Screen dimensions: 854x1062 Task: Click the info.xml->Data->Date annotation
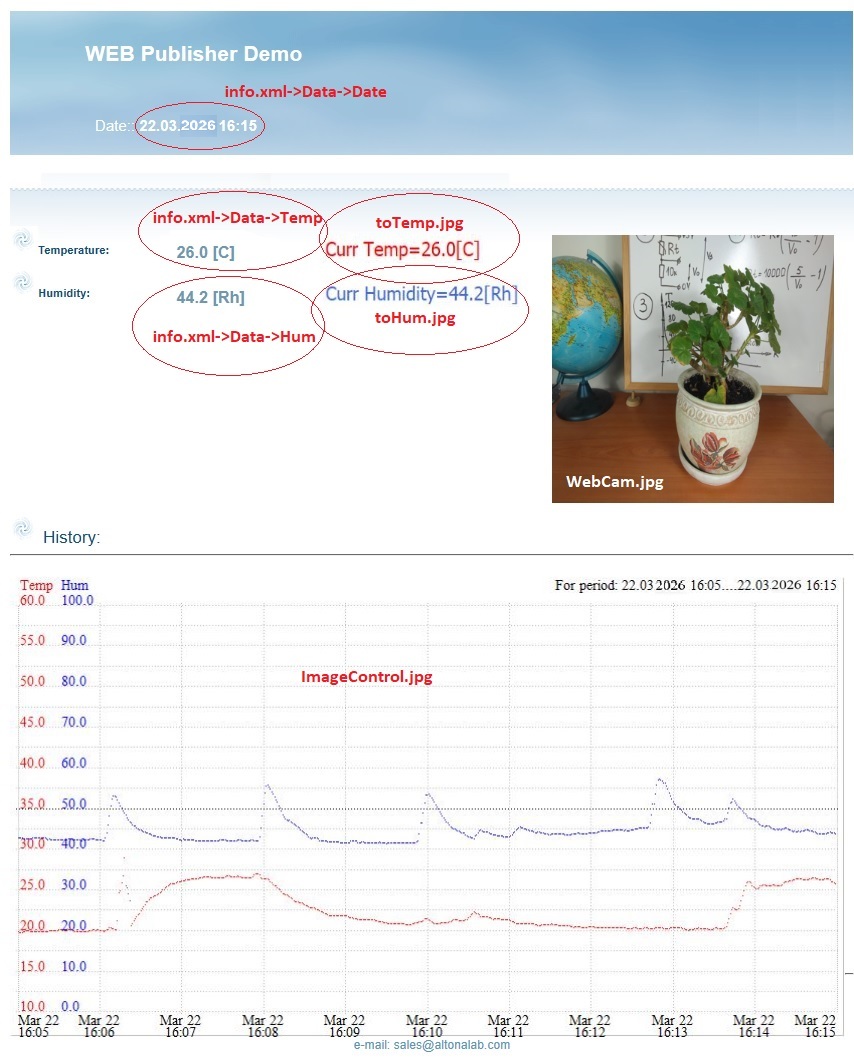click(305, 92)
